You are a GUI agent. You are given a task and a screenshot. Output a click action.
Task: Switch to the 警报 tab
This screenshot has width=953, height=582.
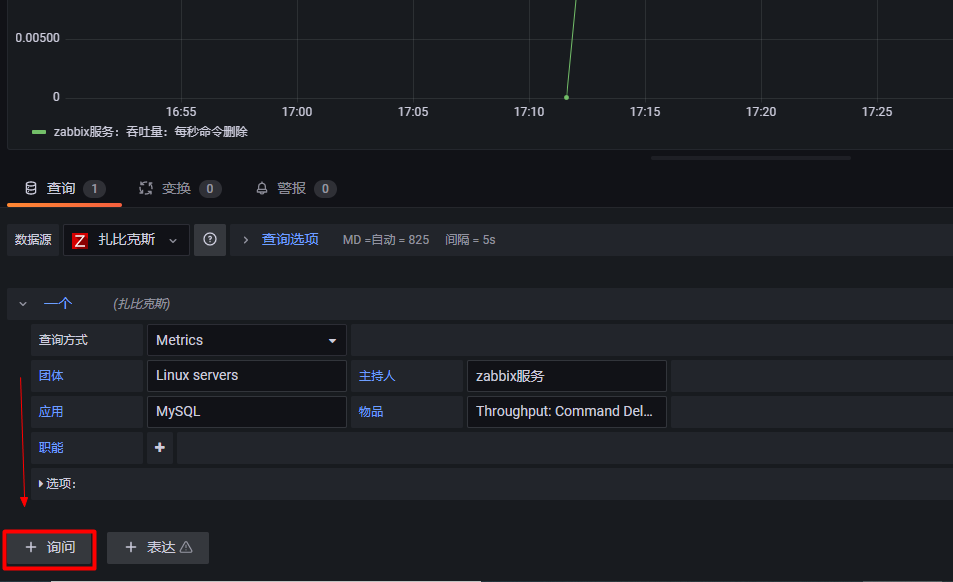coord(295,189)
